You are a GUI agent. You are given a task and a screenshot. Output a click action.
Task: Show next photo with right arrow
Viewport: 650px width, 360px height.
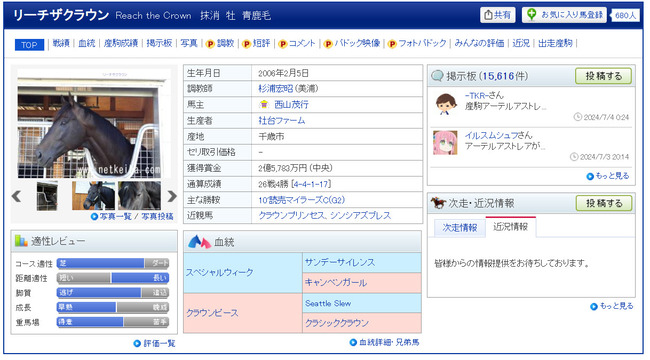172,196
